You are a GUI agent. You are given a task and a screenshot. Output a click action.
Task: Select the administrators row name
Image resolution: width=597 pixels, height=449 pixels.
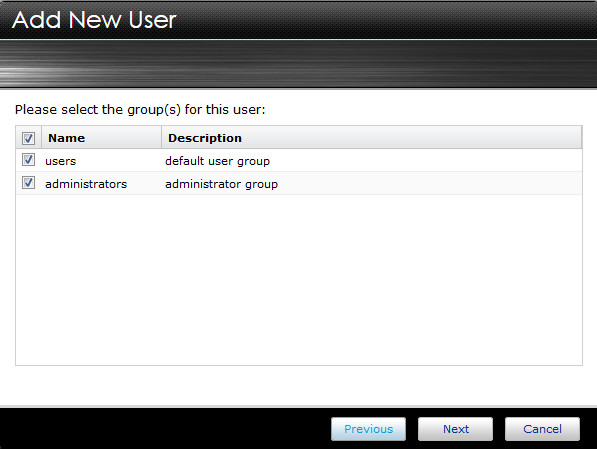pos(86,184)
